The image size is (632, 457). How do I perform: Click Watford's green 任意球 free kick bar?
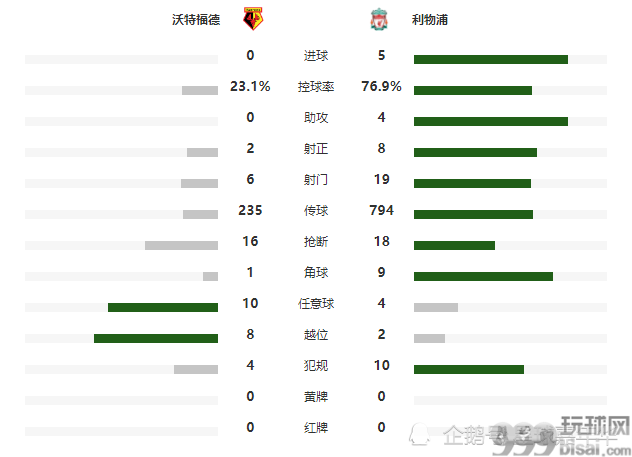163,307
